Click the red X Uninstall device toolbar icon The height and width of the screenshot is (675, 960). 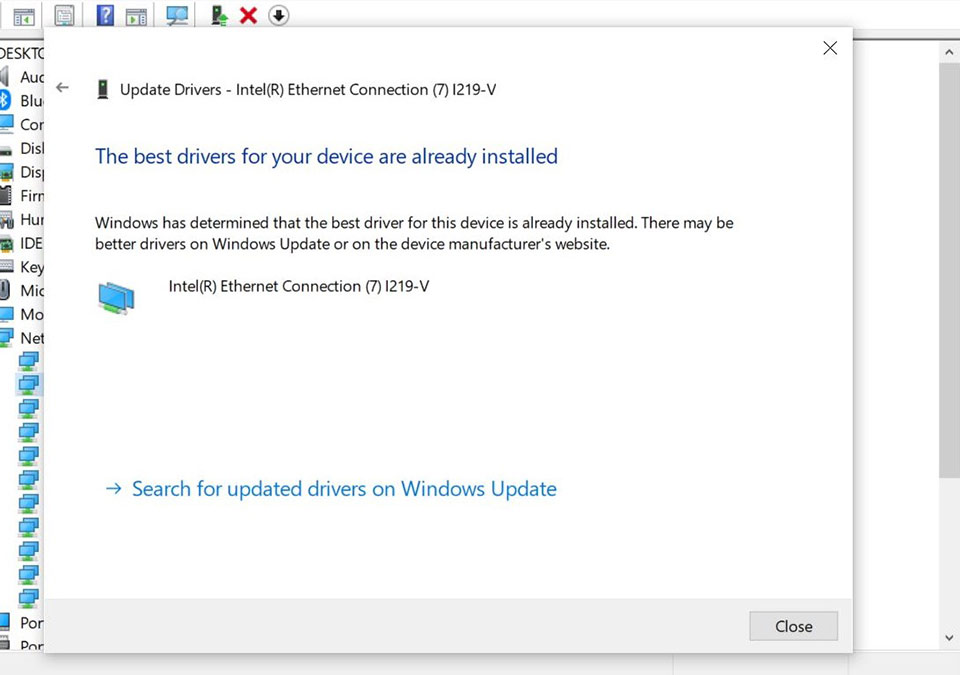248,15
